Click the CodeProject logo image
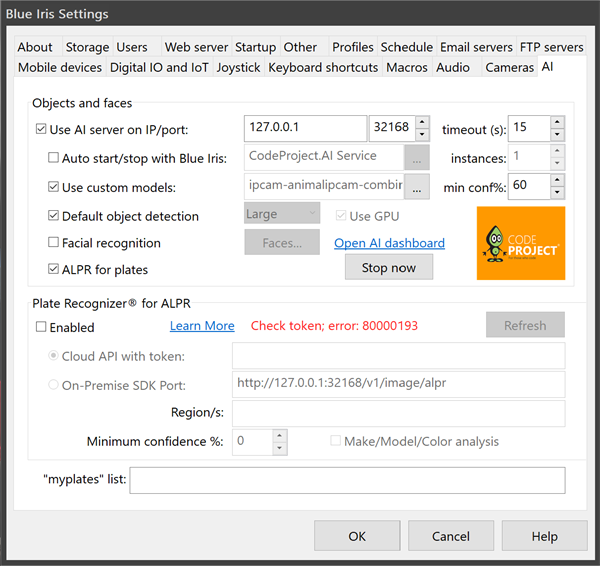 pyautogui.click(x=520, y=243)
